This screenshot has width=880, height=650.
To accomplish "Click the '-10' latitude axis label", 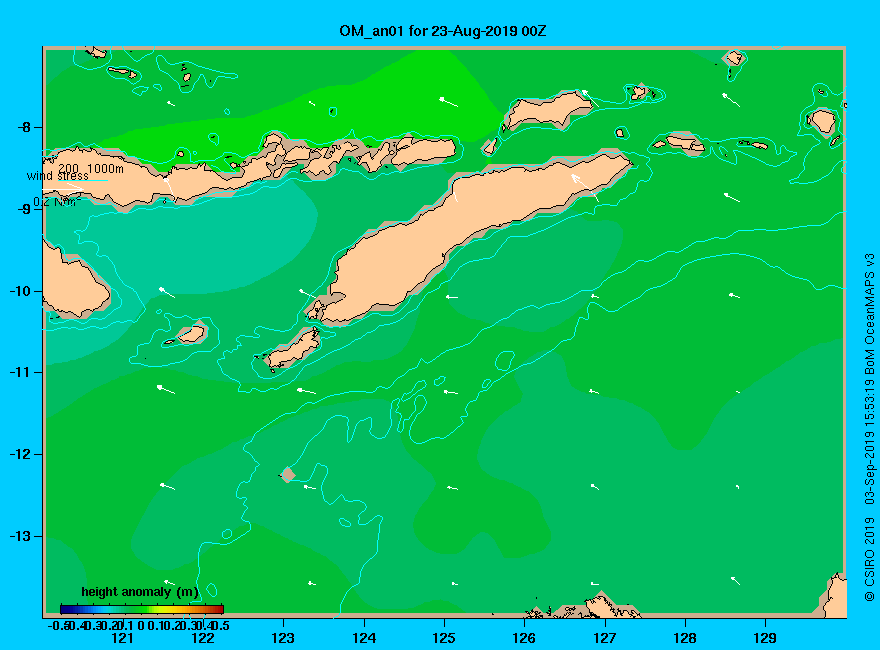I will 21,291.
